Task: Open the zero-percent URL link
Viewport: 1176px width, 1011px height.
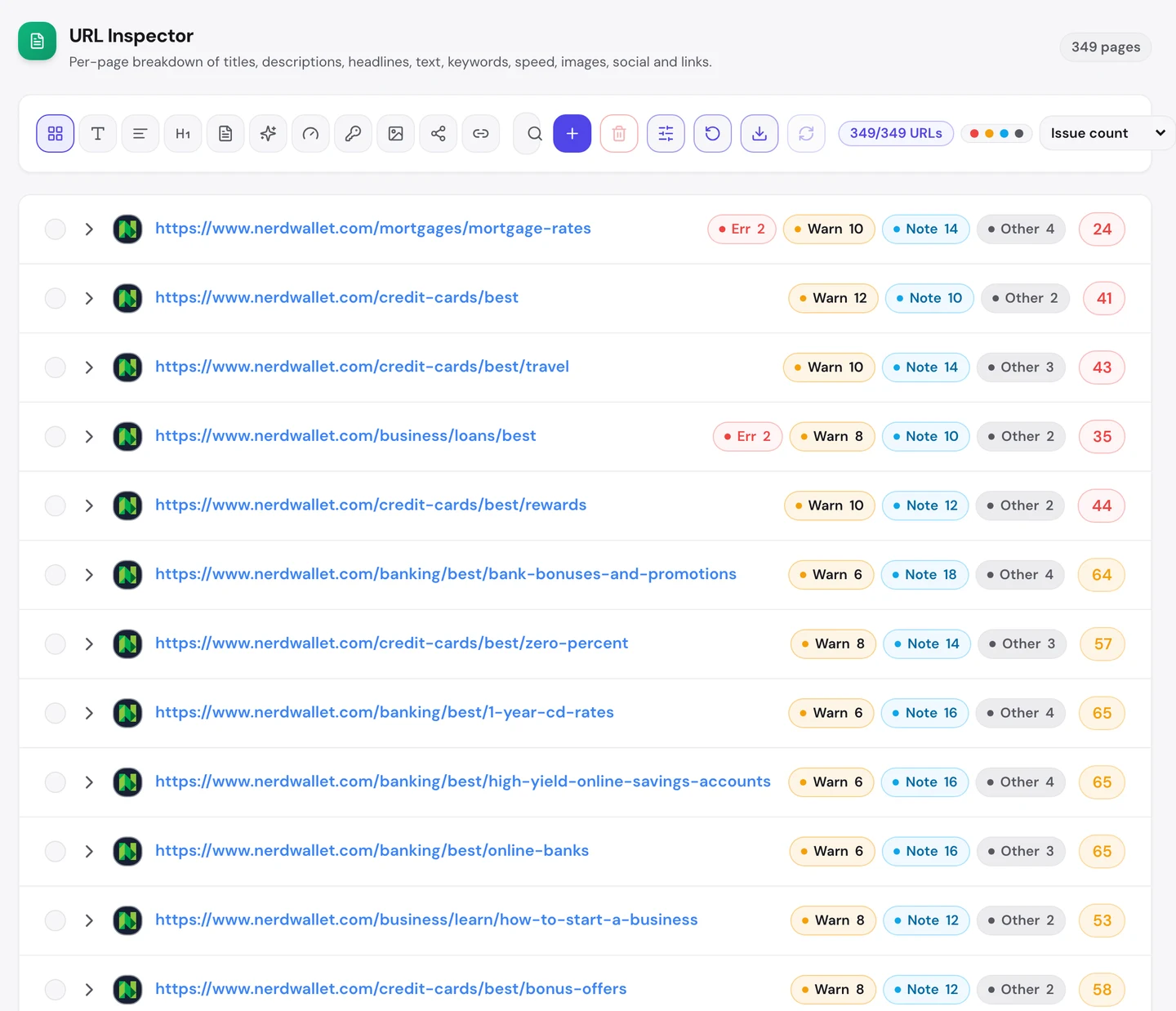Action: click(x=391, y=643)
